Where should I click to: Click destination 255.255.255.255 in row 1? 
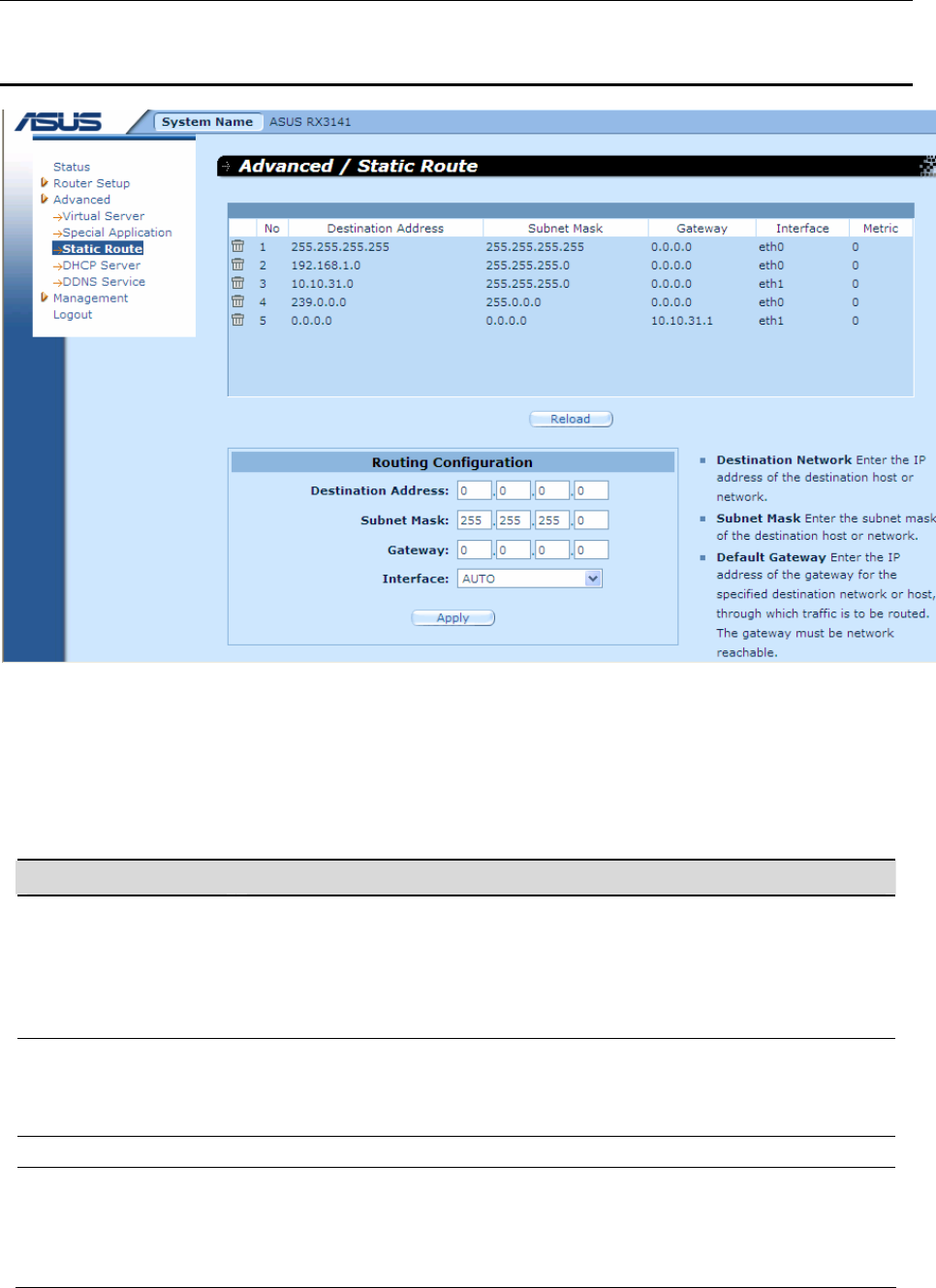340,247
